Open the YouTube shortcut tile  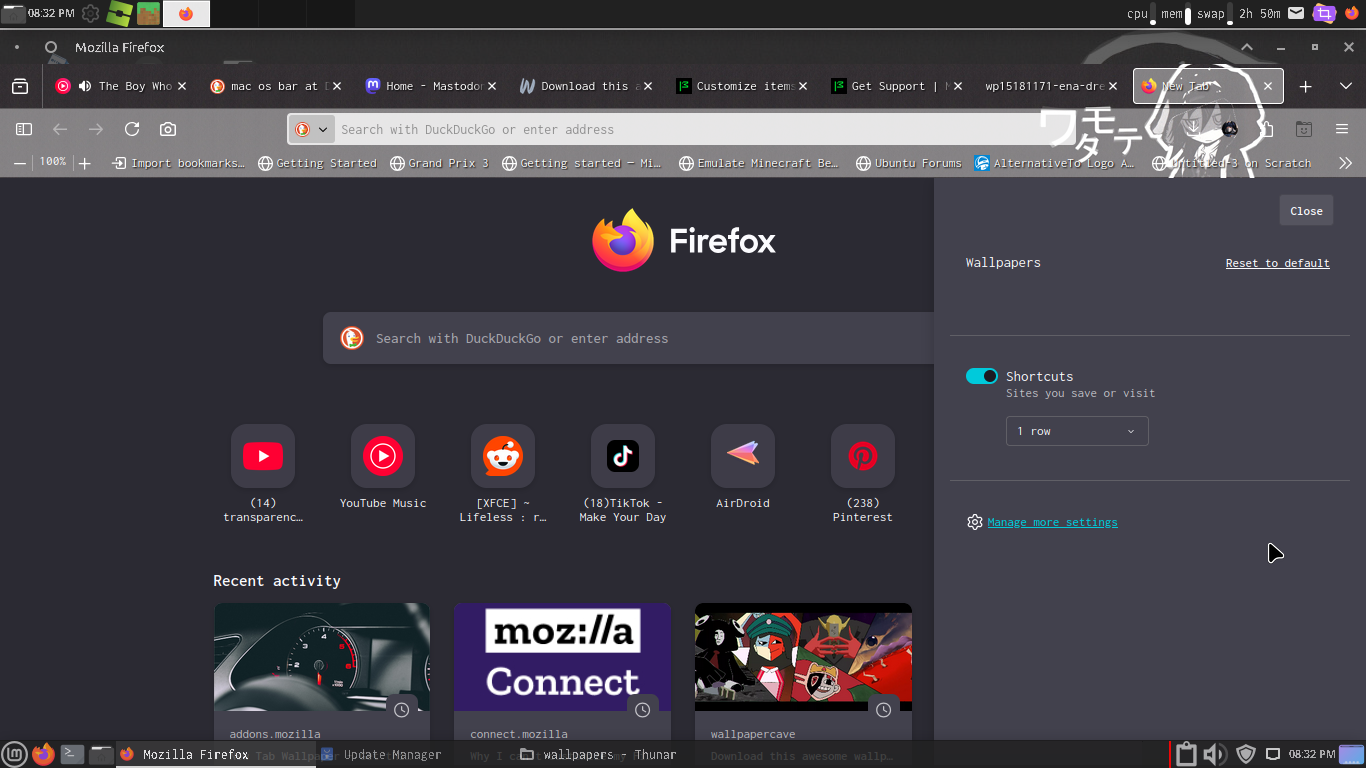[x=263, y=456]
